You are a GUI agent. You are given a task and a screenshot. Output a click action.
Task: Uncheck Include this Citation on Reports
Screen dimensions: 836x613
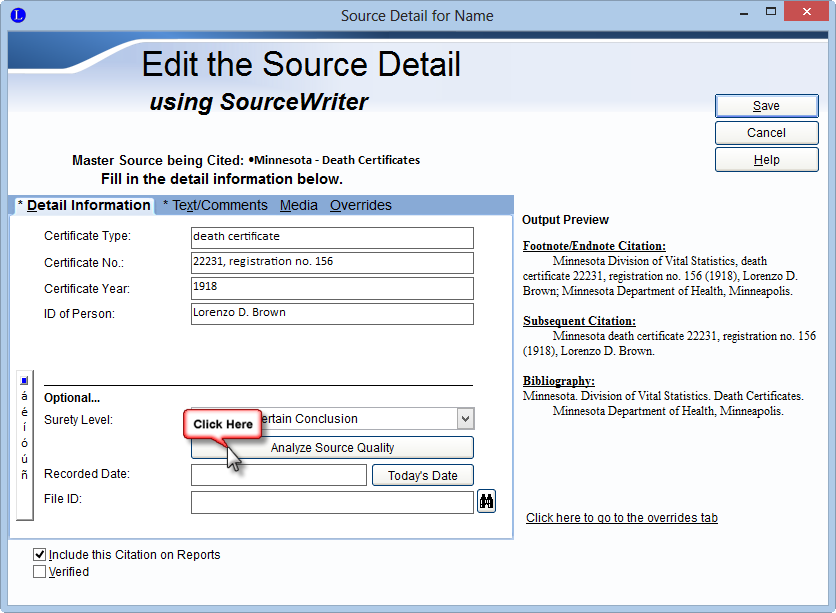tap(39, 554)
